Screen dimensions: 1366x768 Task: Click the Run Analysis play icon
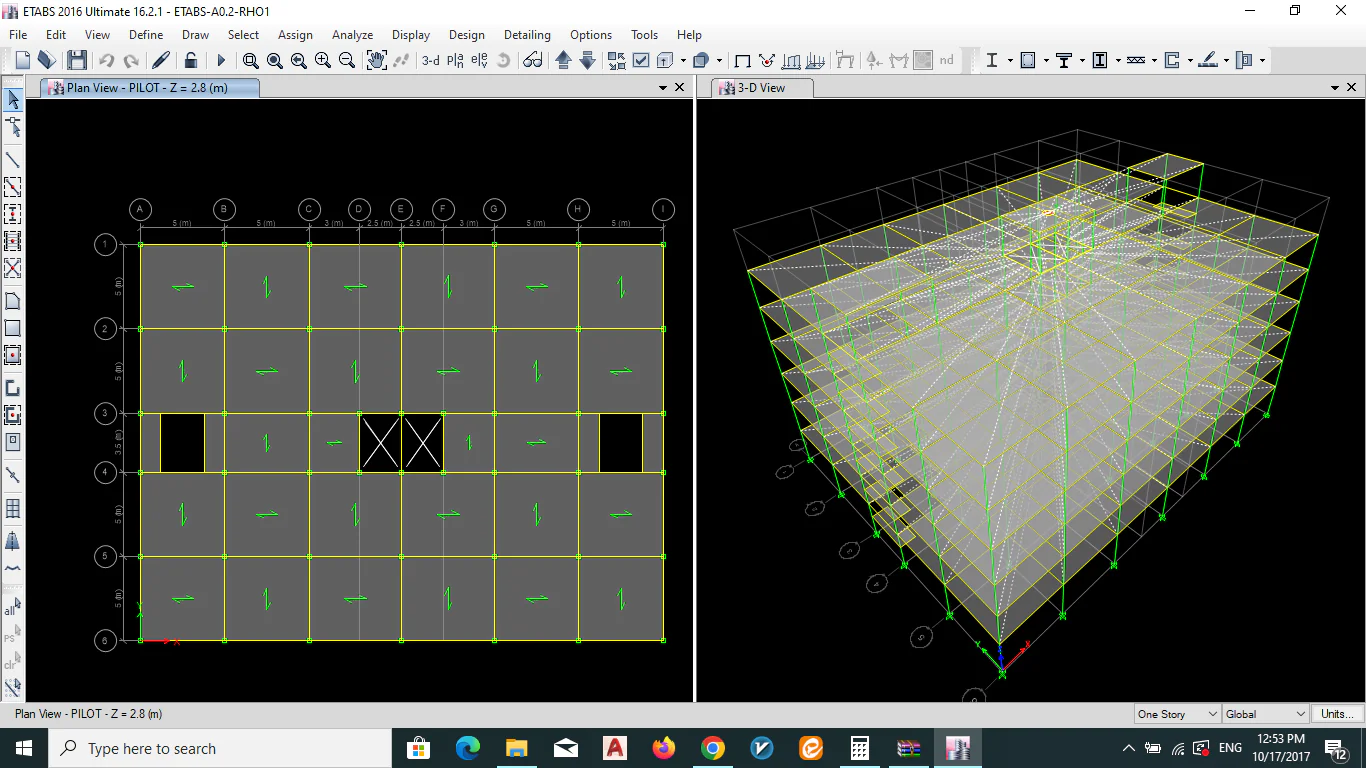[x=221, y=61]
